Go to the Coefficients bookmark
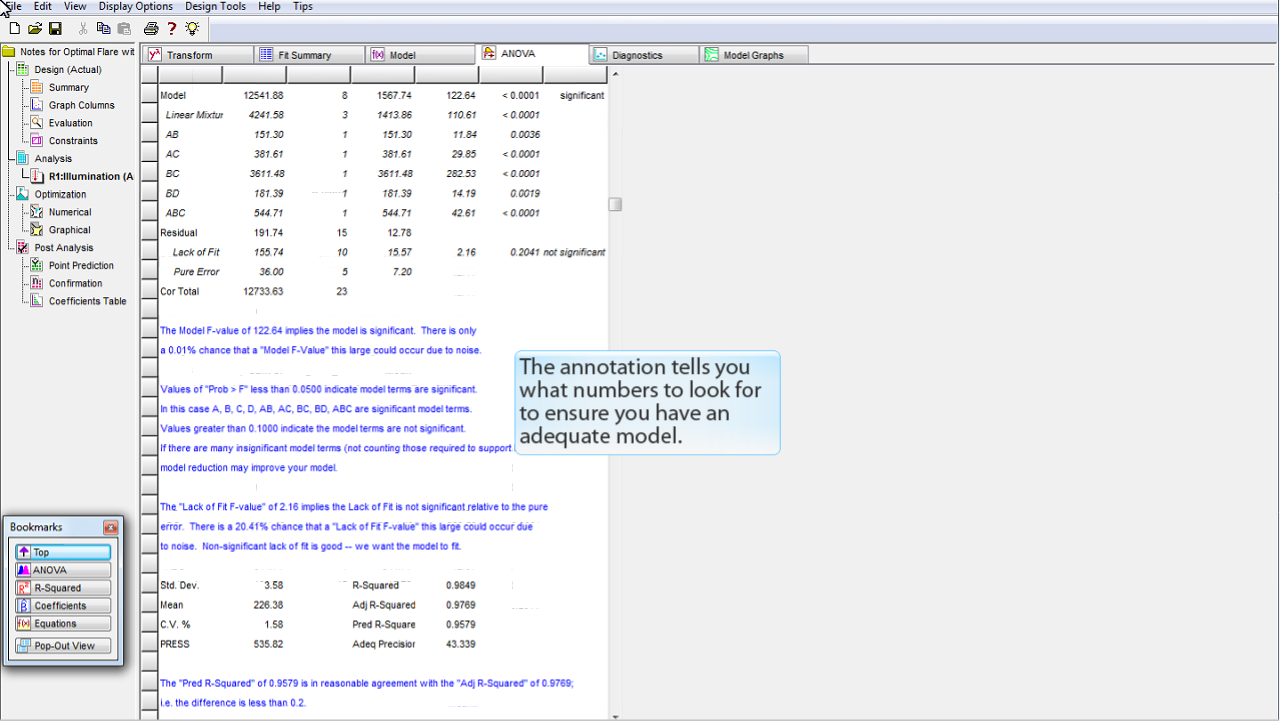The width and height of the screenshot is (1280, 721). click(x=63, y=606)
